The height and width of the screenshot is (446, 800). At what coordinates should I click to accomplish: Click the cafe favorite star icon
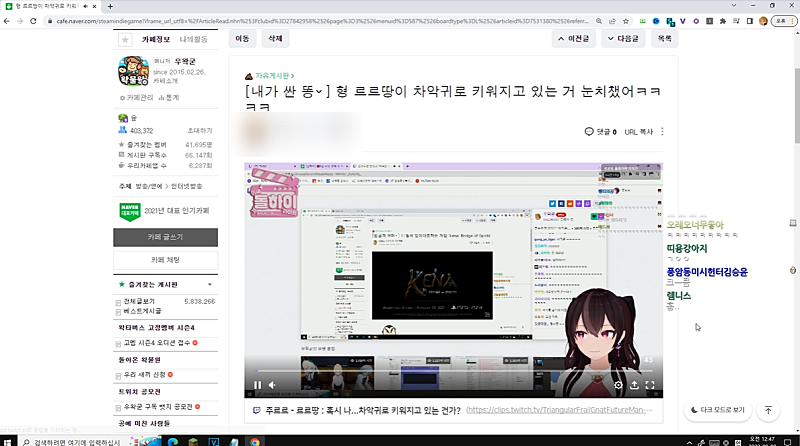click(x=125, y=40)
